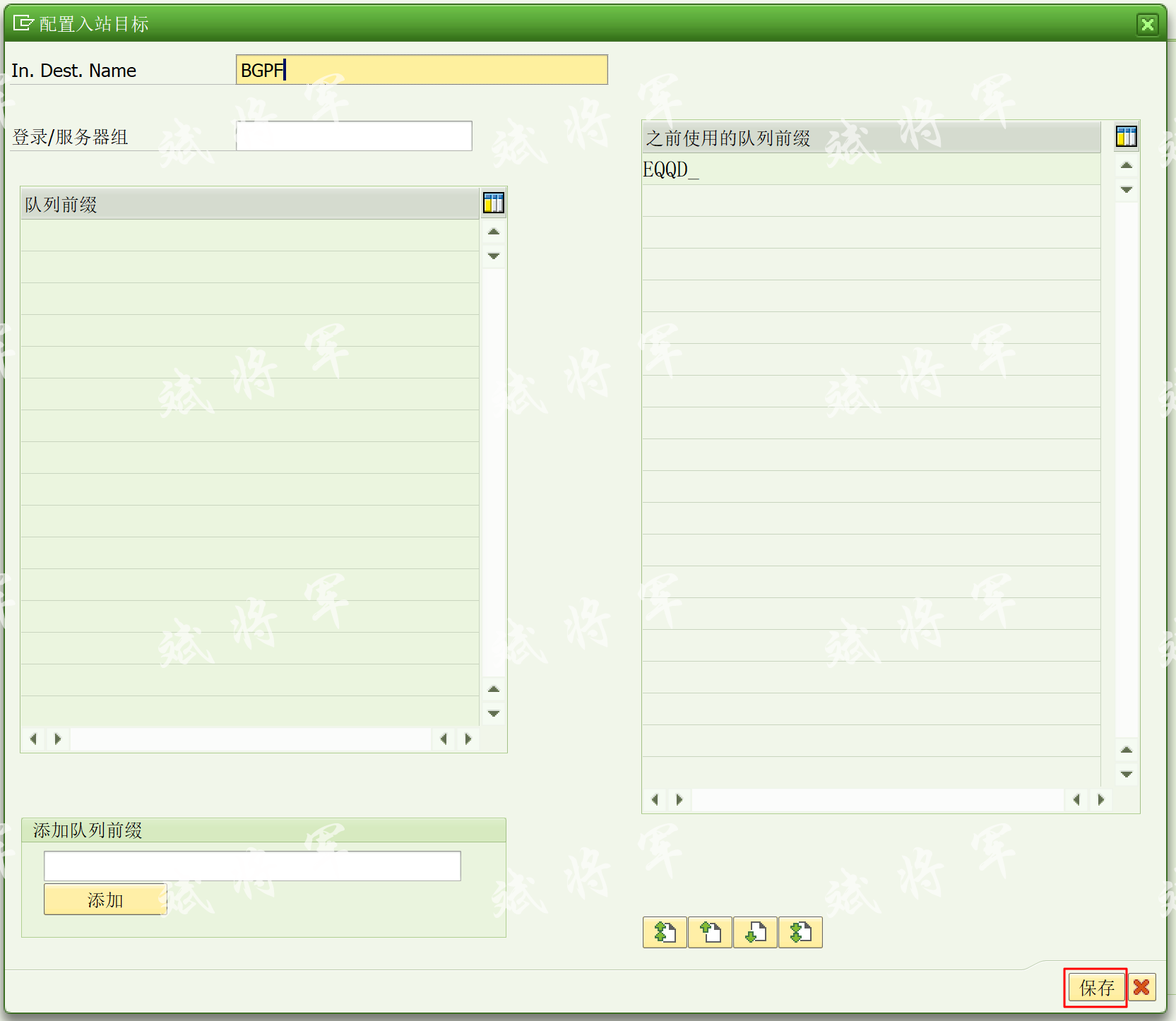Open column settings for 队列前缀 table
Image resolution: width=1176 pixels, height=1021 pixels.
tap(494, 203)
